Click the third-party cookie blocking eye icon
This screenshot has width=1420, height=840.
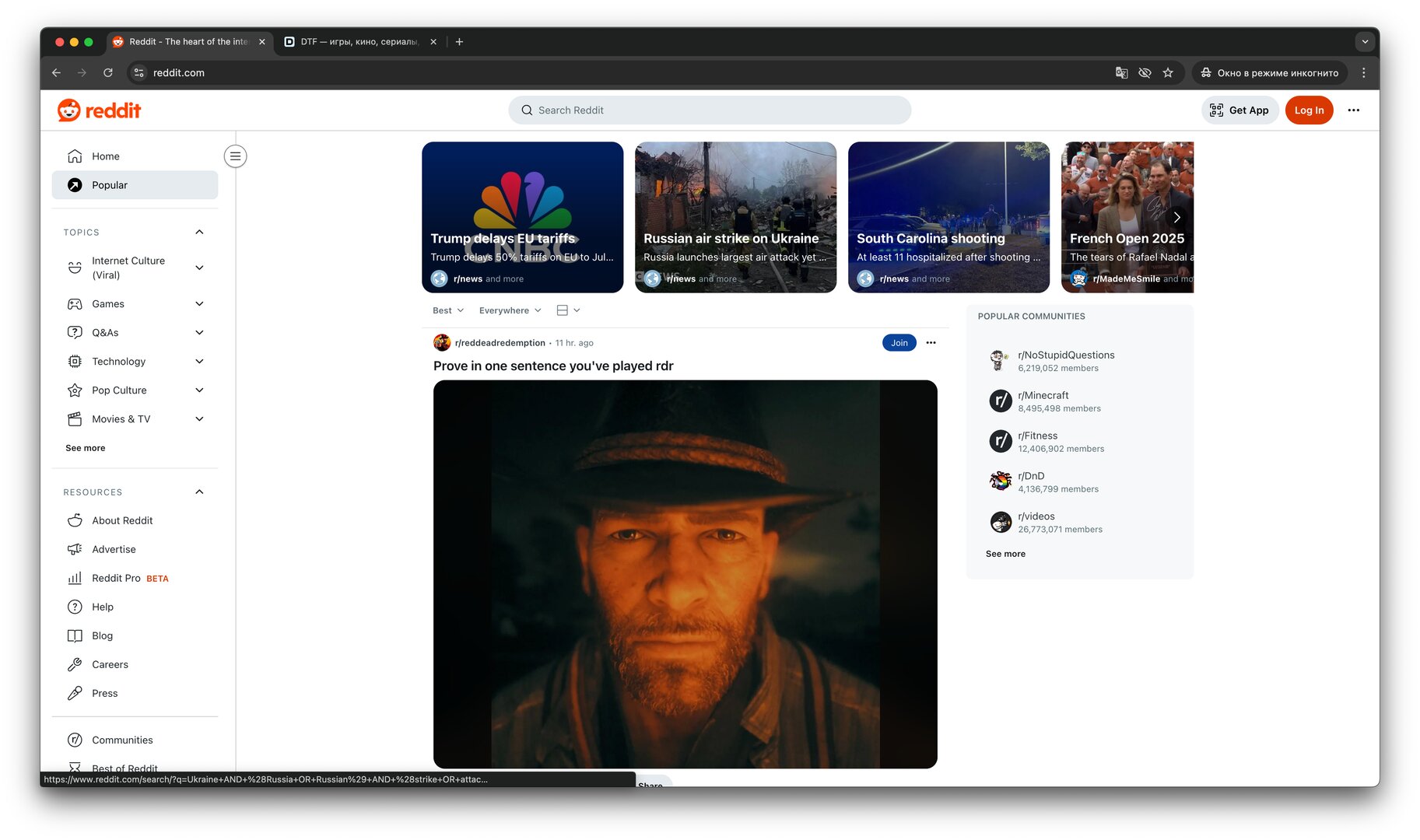point(1145,73)
